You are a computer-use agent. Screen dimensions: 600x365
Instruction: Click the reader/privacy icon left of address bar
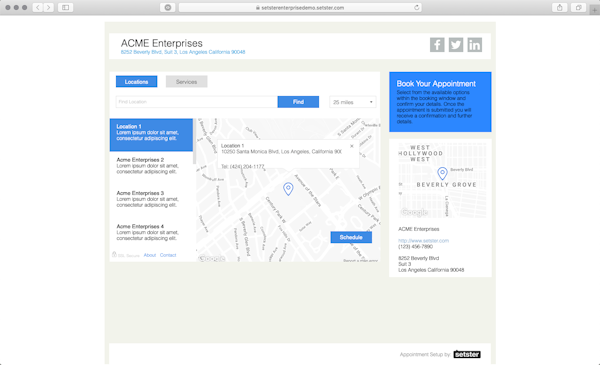click(168, 7)
